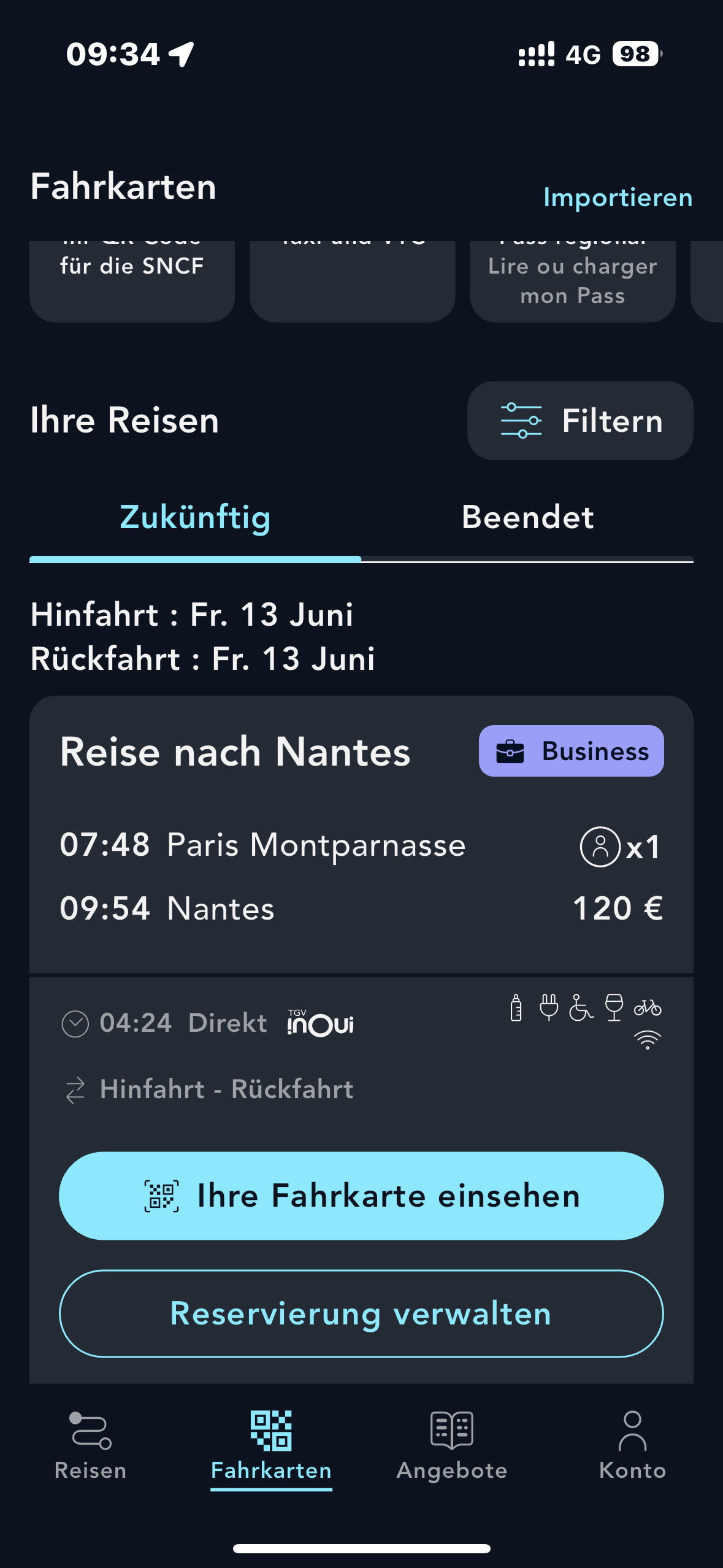Tap the power outlet amenity icon
The width and height of the screenshot is (723, 1568).
click(549, 1007)
